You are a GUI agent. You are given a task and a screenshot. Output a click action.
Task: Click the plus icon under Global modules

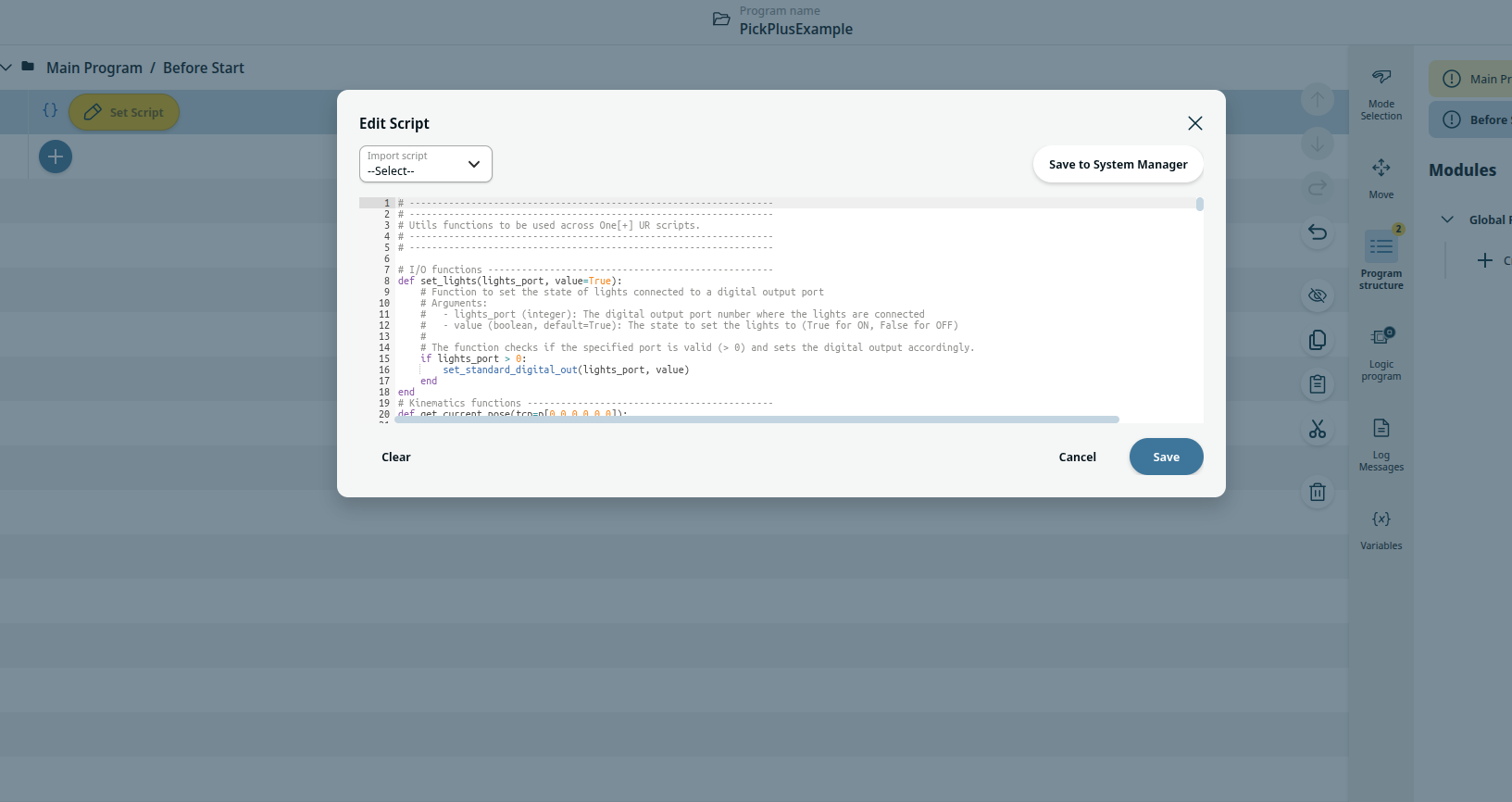coord(1485,260)
